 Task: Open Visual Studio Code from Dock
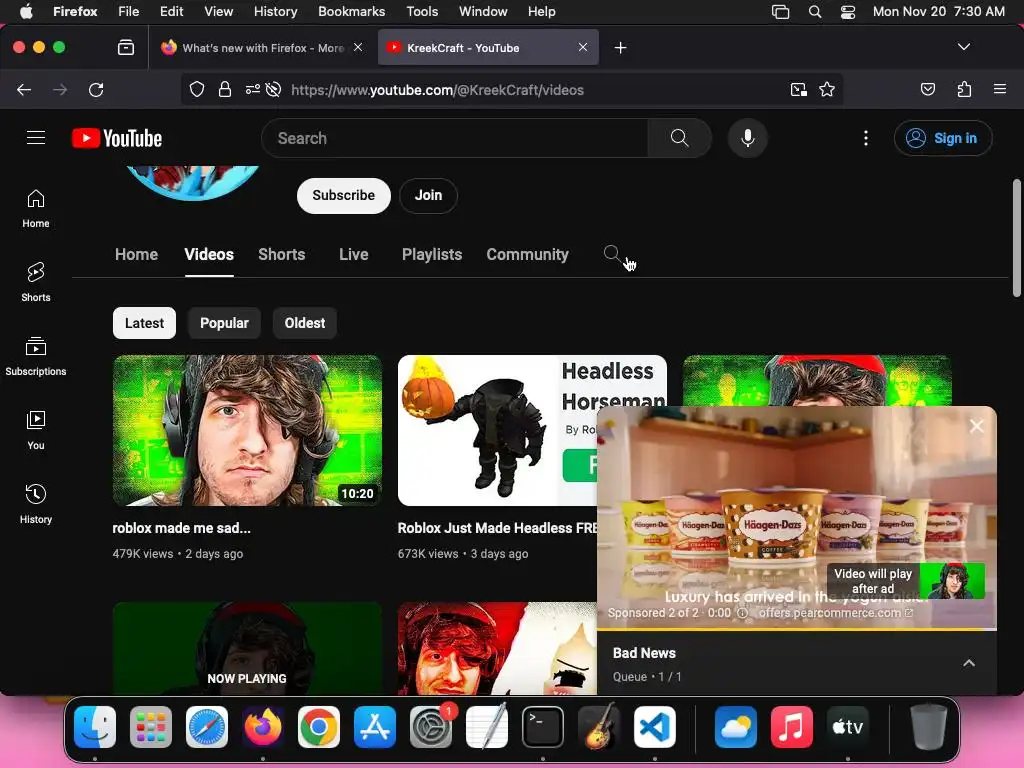655,727
